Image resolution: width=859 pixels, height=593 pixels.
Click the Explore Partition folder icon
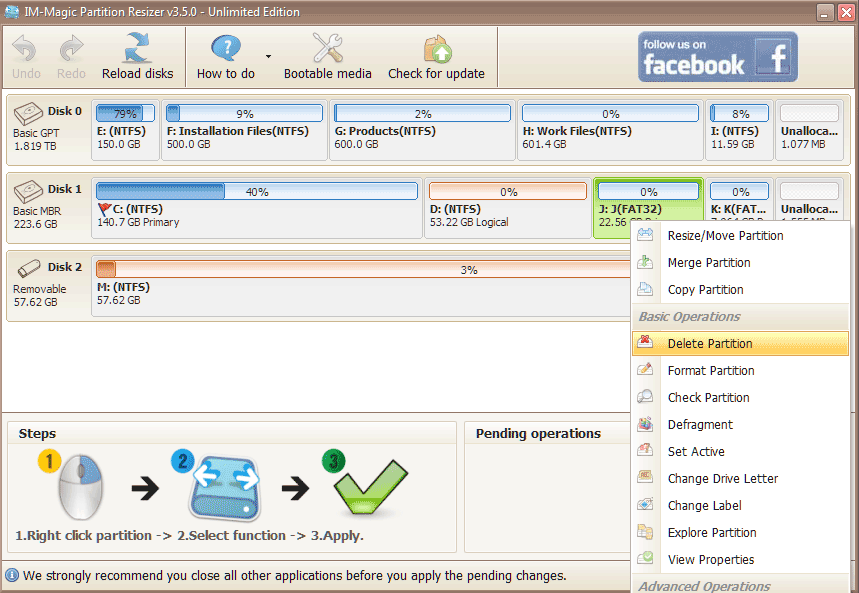pos(645,531)
